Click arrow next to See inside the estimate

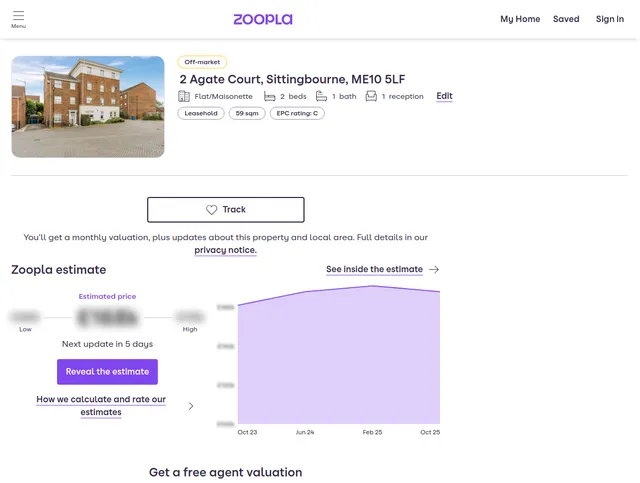tap(434, 270)
